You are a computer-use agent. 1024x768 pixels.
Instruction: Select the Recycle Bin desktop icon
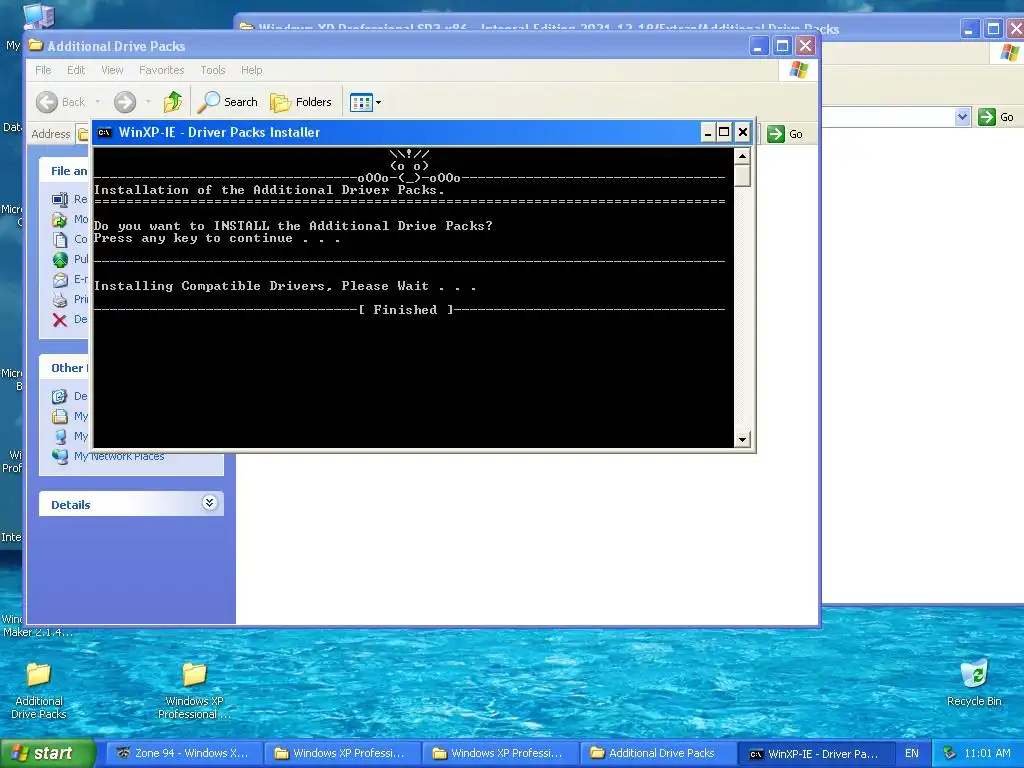point(974,682)
